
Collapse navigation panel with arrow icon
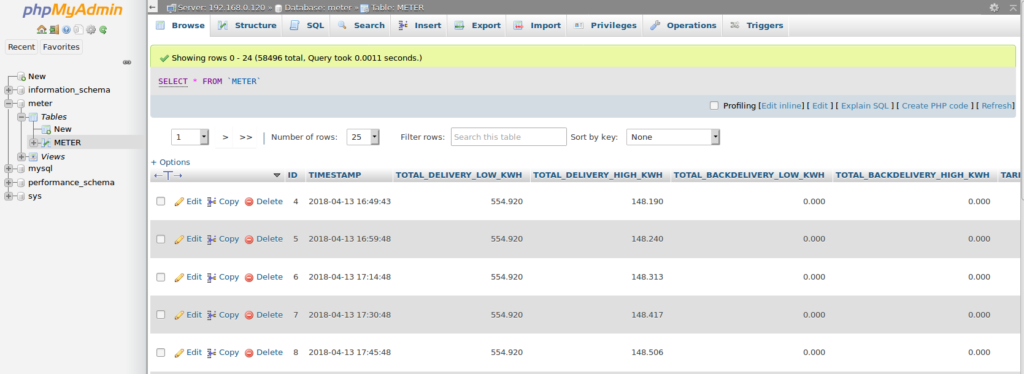tap(152, 7)
